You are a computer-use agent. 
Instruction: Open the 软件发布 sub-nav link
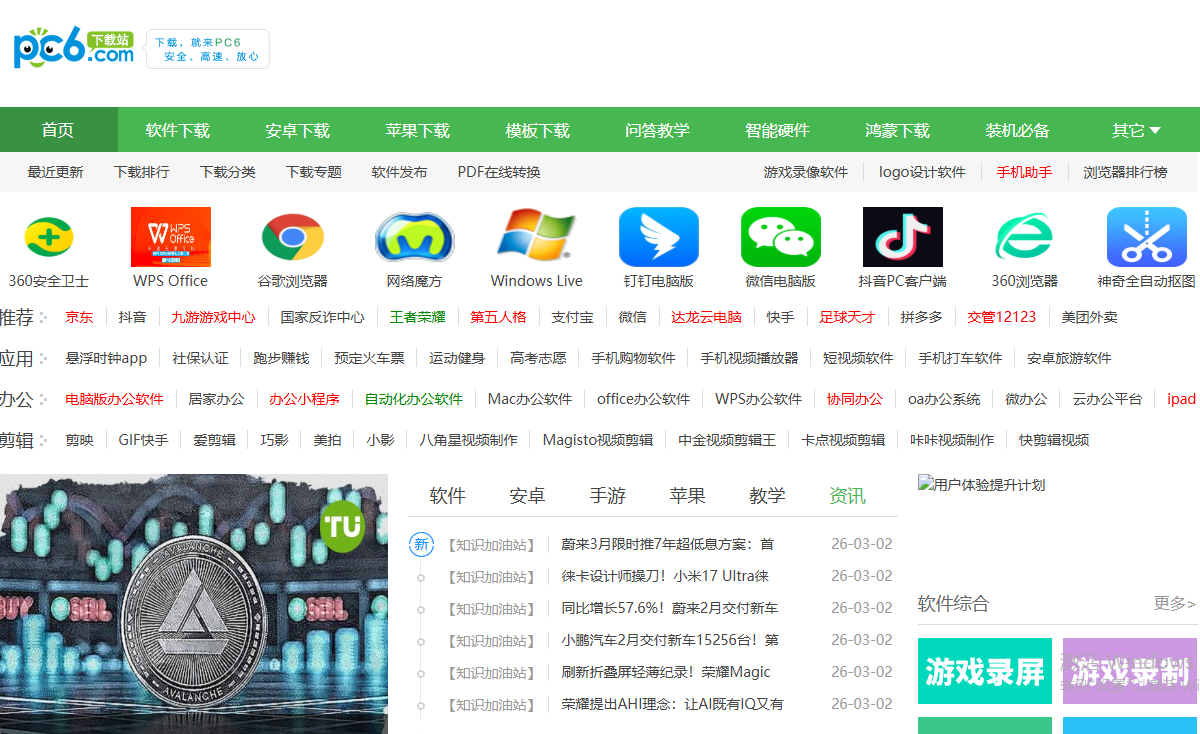400,172
